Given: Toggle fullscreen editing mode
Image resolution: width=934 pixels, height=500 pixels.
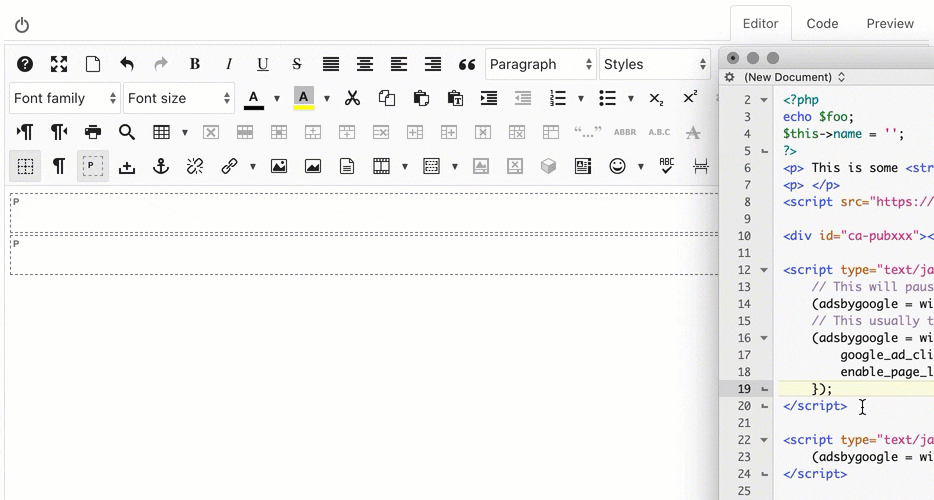Looking at the screenshot, I should [59, 64].
